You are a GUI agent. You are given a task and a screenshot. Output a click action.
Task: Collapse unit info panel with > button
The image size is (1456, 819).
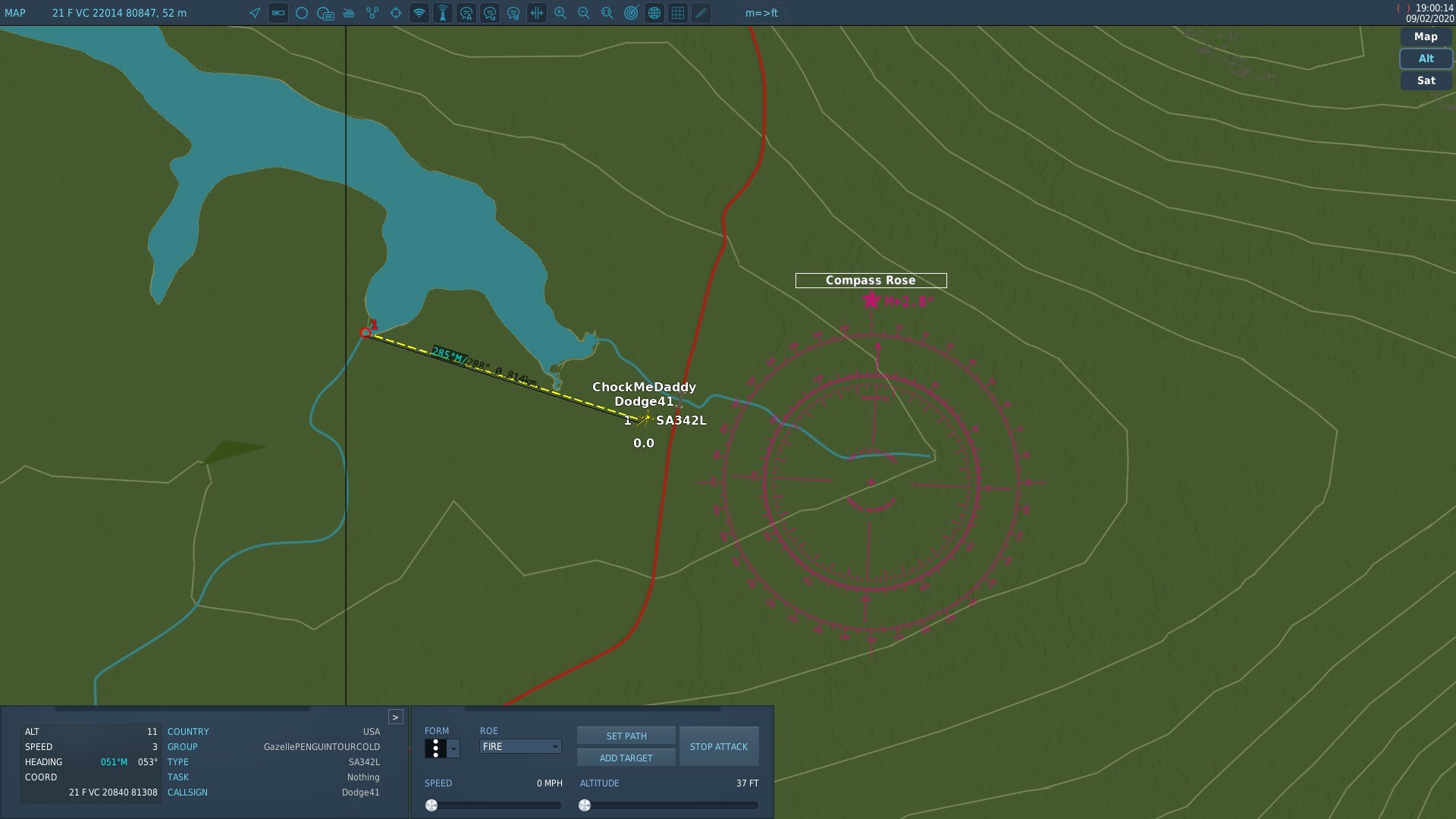point(395,717)
